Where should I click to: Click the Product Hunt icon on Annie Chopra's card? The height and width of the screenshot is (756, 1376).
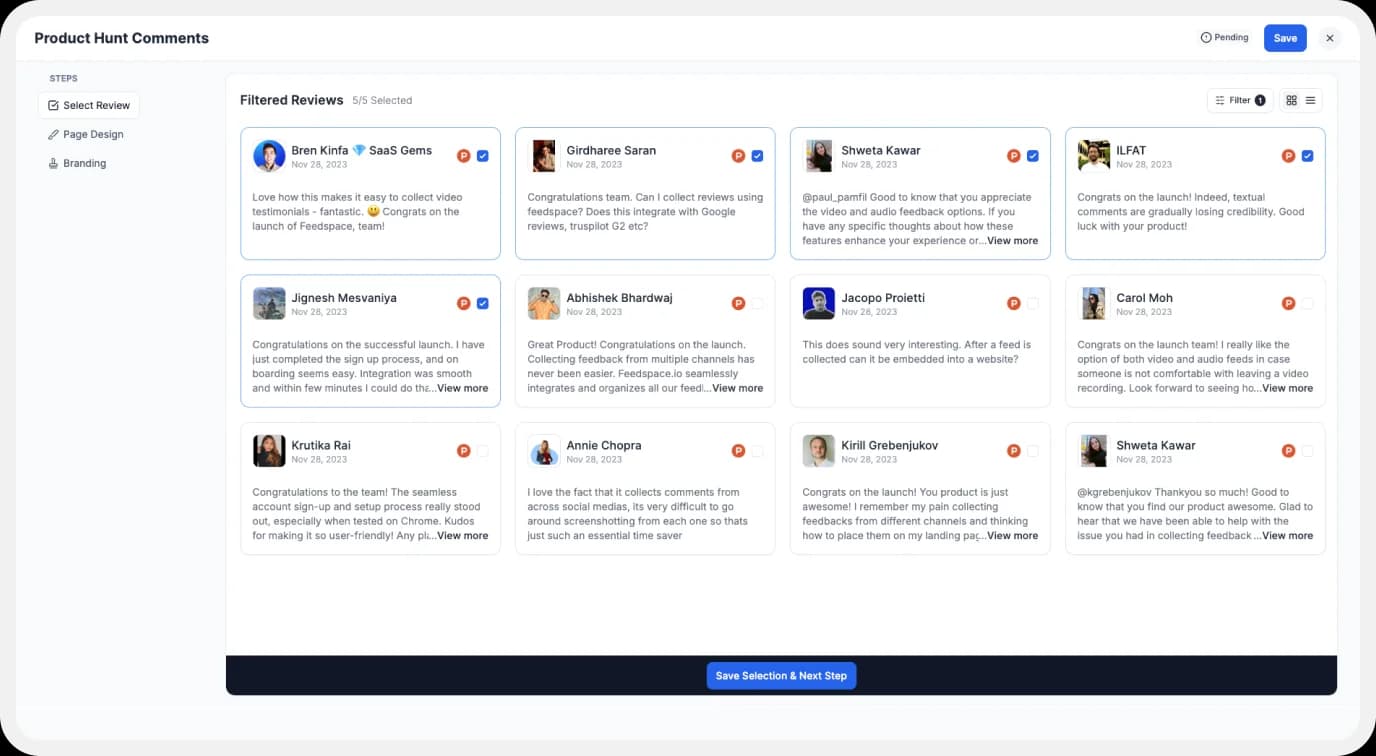(x=738, y=450)
